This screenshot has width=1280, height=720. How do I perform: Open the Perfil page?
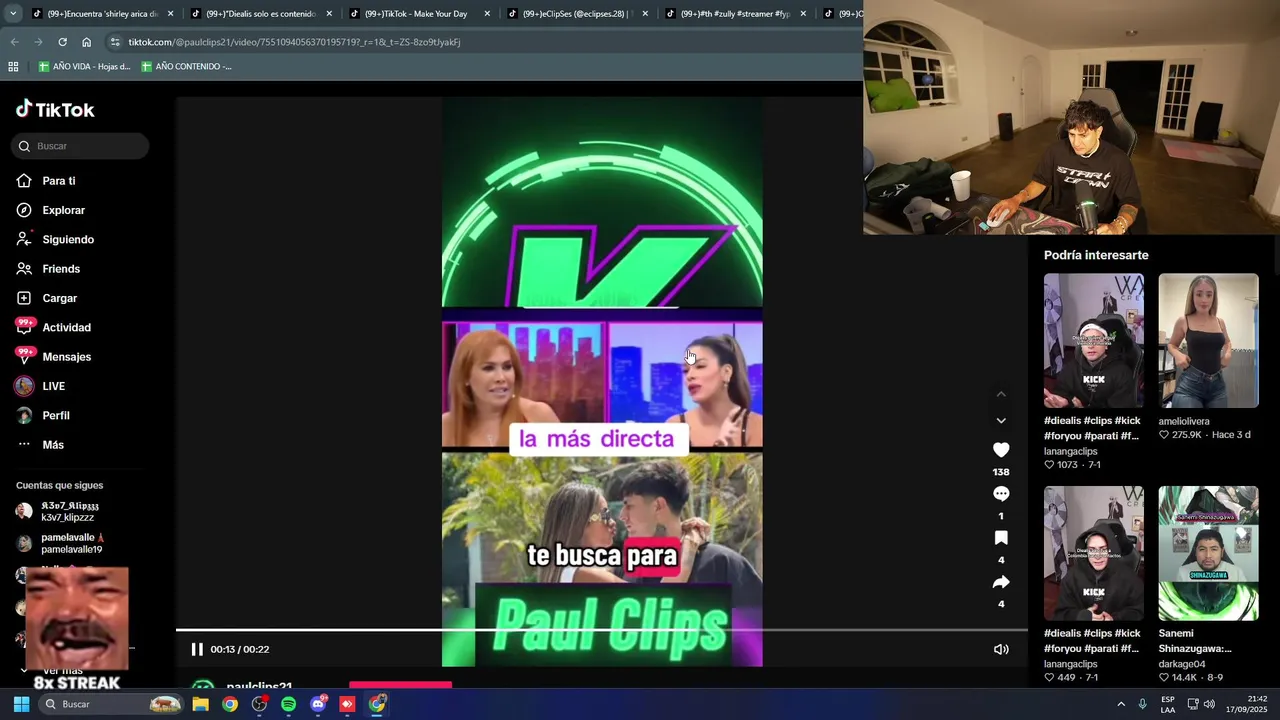(x=56, y=415)
